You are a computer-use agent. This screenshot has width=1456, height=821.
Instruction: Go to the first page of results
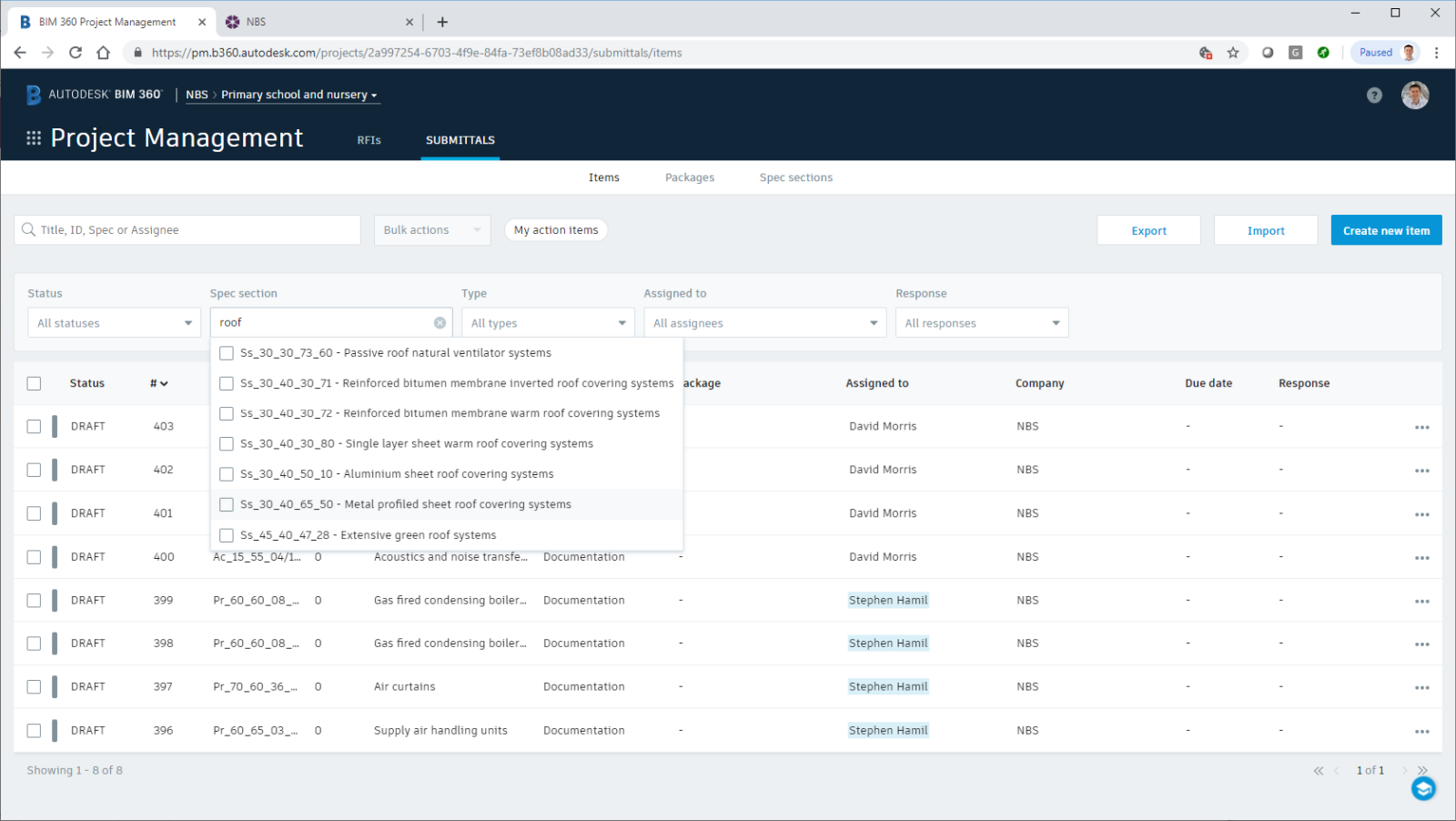pos(1318,771)
